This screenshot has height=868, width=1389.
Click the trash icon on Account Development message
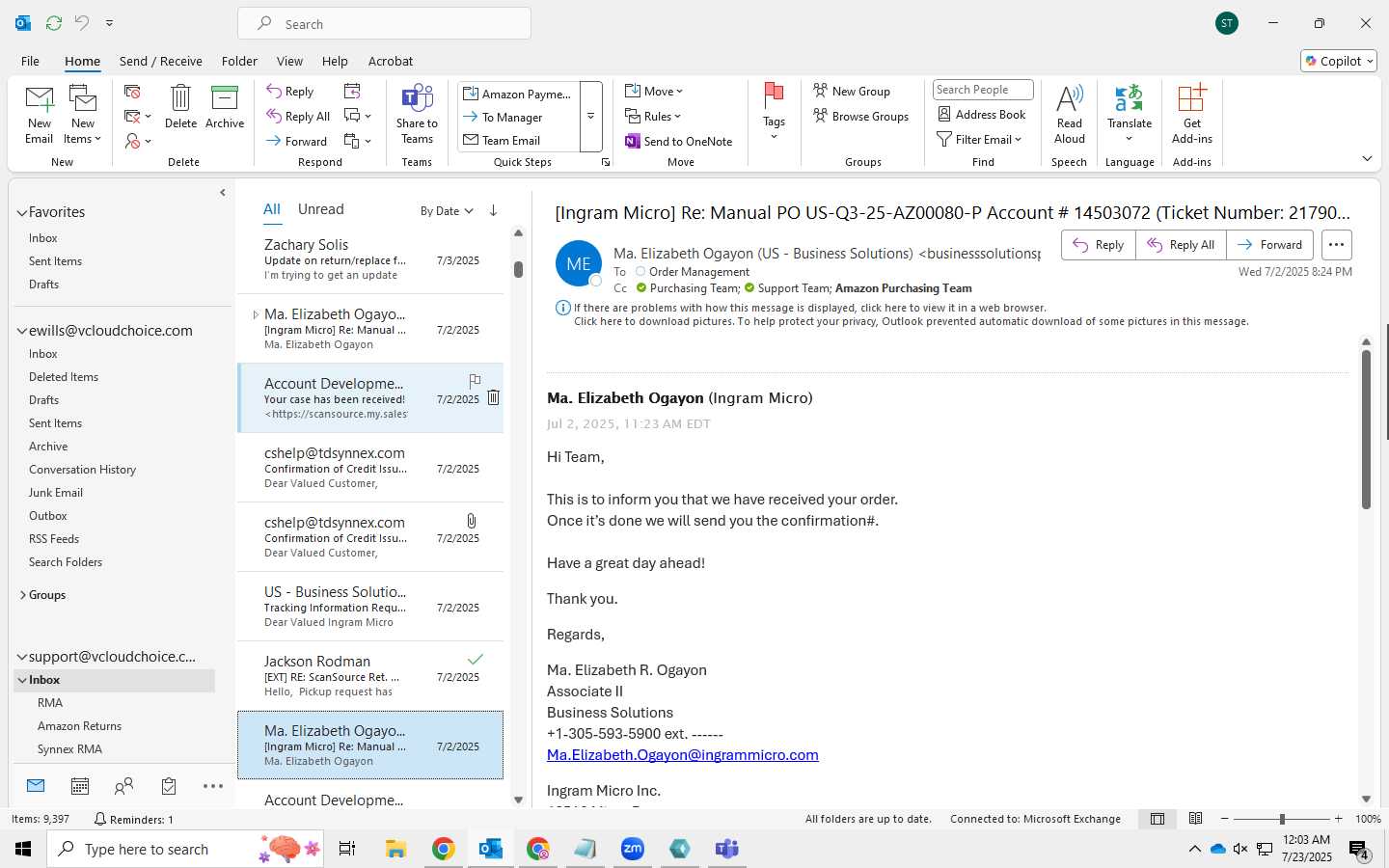point(493,397)
